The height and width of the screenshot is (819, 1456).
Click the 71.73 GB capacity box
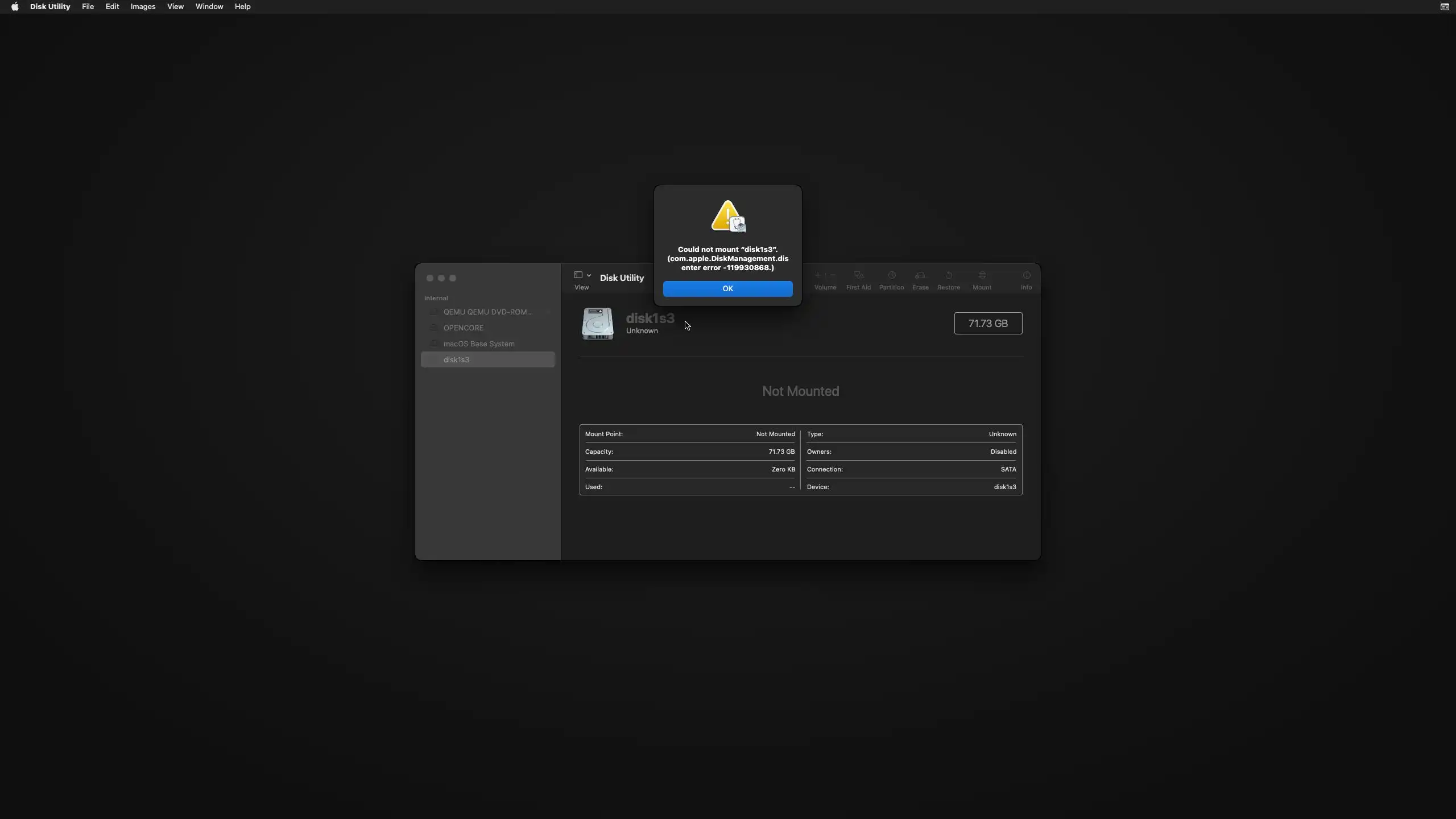(987, 323)
